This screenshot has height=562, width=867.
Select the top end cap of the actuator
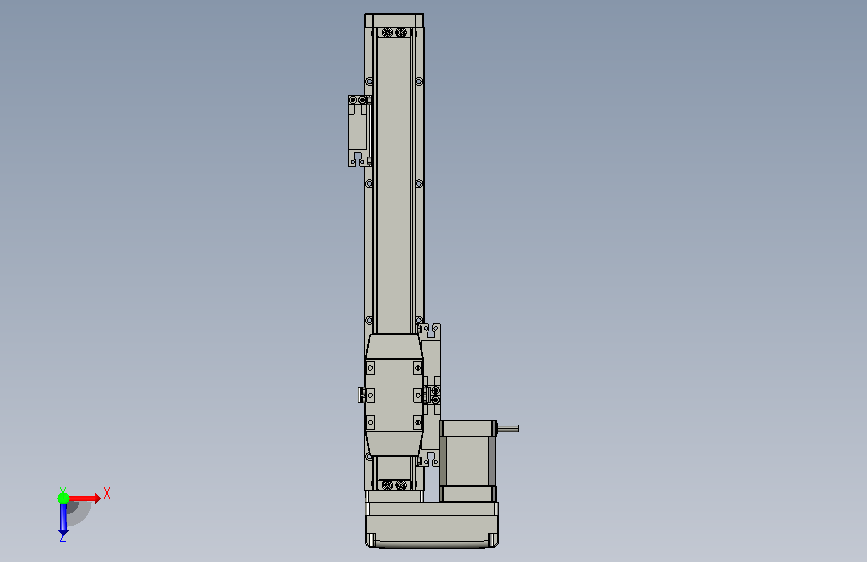pyautogui.click(x=394, y=20)
